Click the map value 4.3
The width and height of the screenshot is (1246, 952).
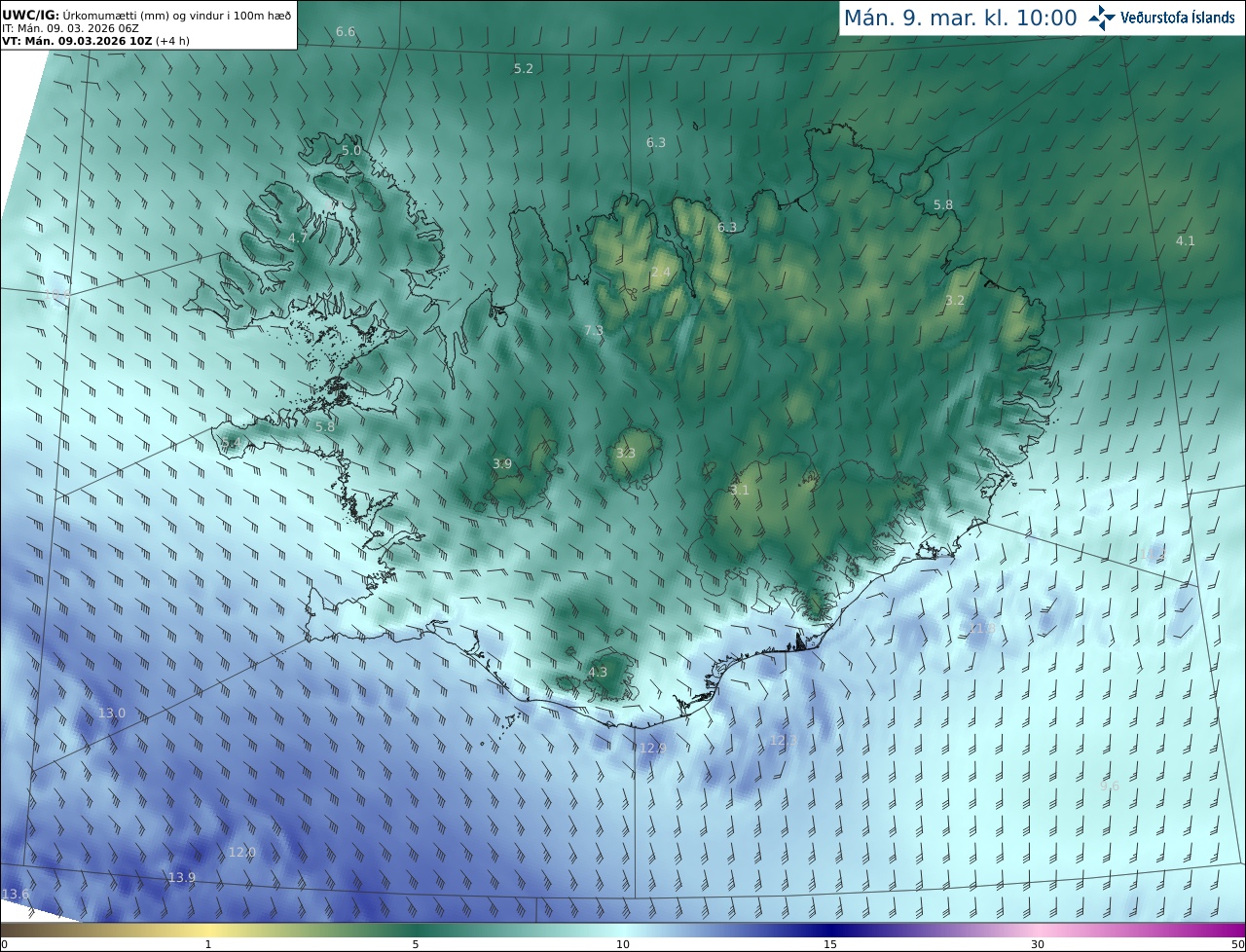point(598,673)
